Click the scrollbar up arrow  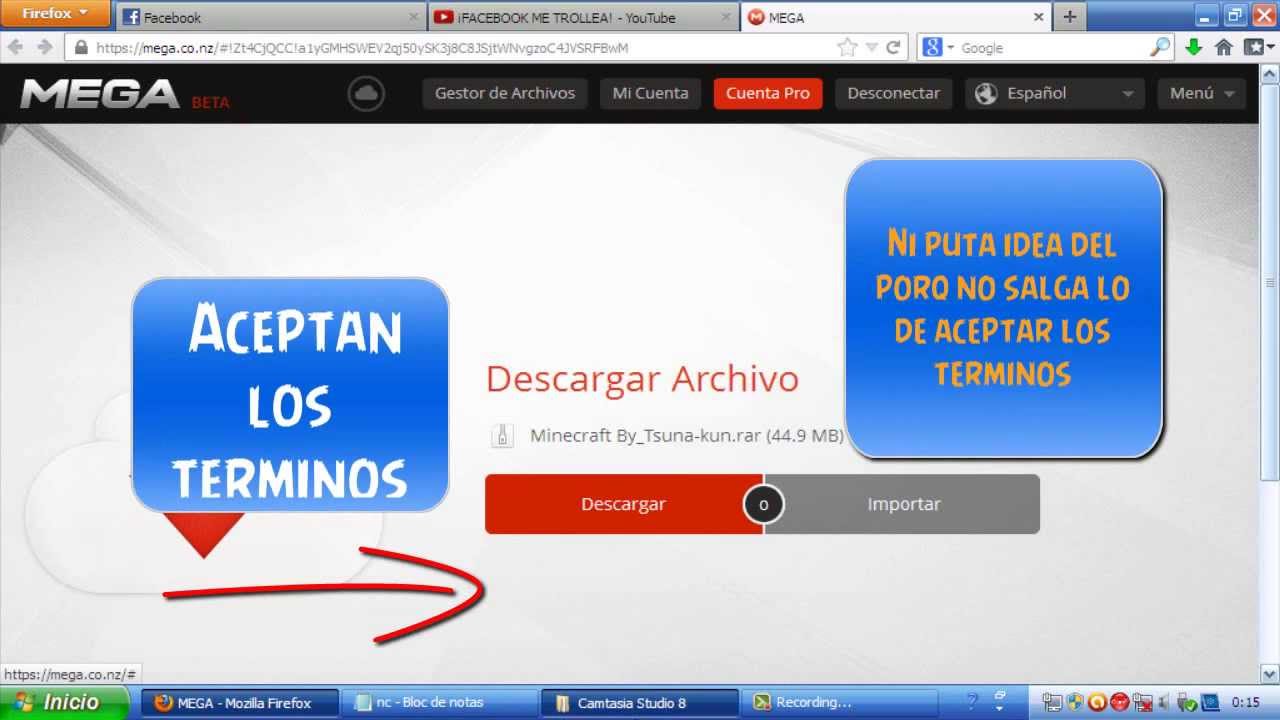point(1270,73)
